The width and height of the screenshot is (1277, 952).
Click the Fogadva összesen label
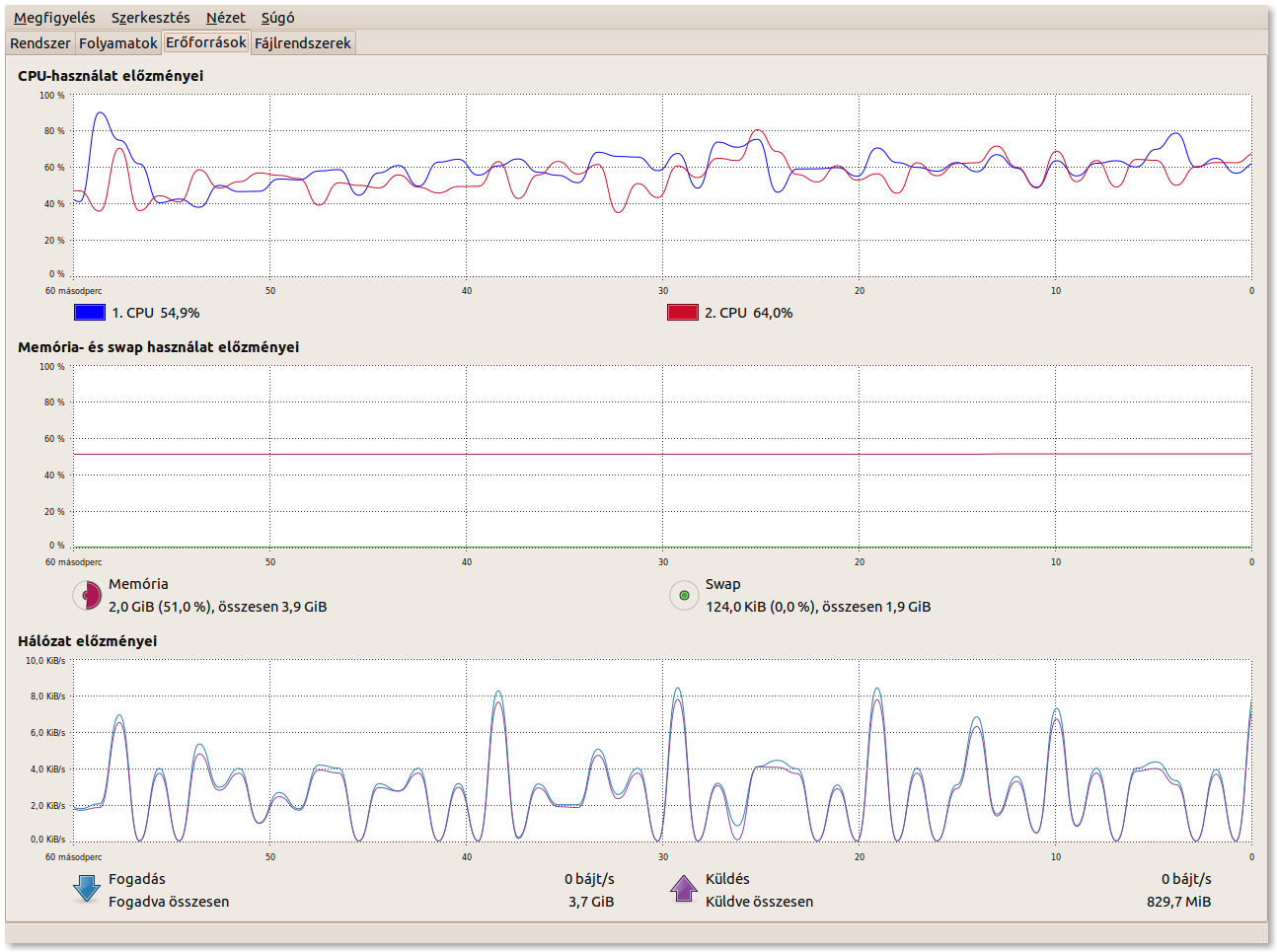pos(169,902)
